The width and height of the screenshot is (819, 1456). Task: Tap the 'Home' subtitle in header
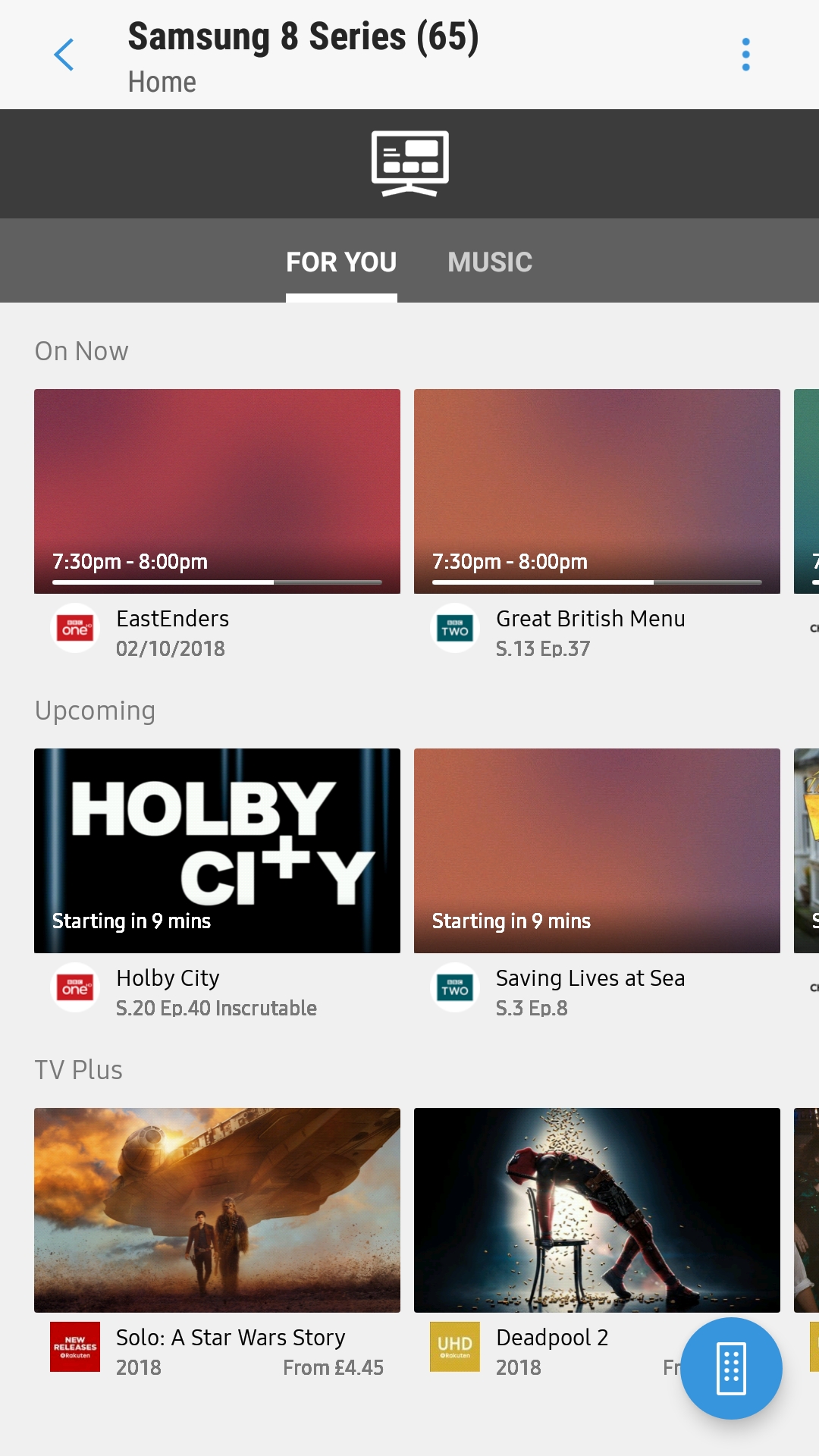[162, 82]
